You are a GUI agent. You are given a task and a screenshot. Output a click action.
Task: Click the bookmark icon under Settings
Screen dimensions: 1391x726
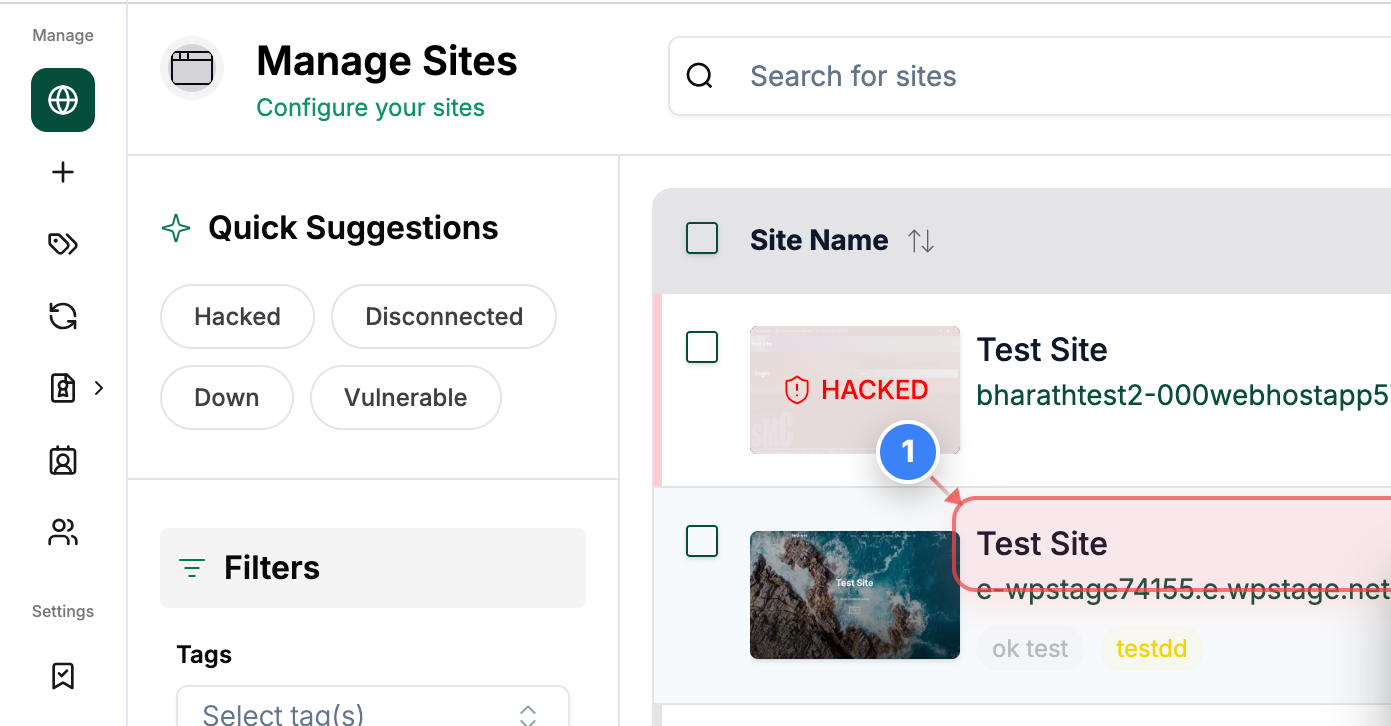point(62,676)
